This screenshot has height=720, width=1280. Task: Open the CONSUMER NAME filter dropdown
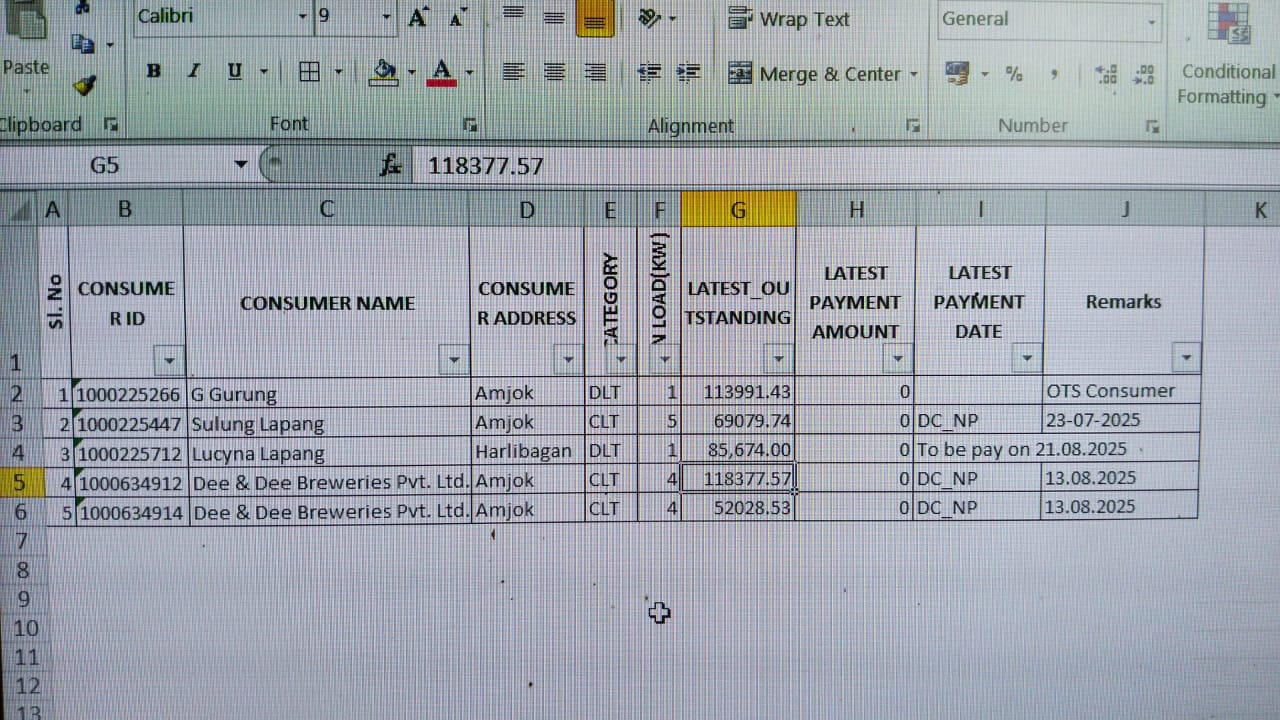[x=455, y=359]
